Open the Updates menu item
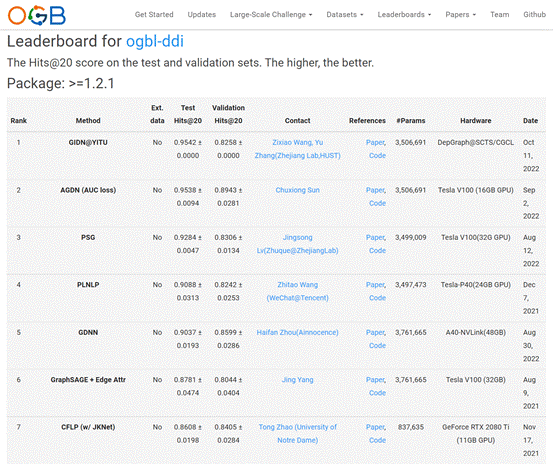This screenshot has width=553, height=464. (x=202, y=15)
